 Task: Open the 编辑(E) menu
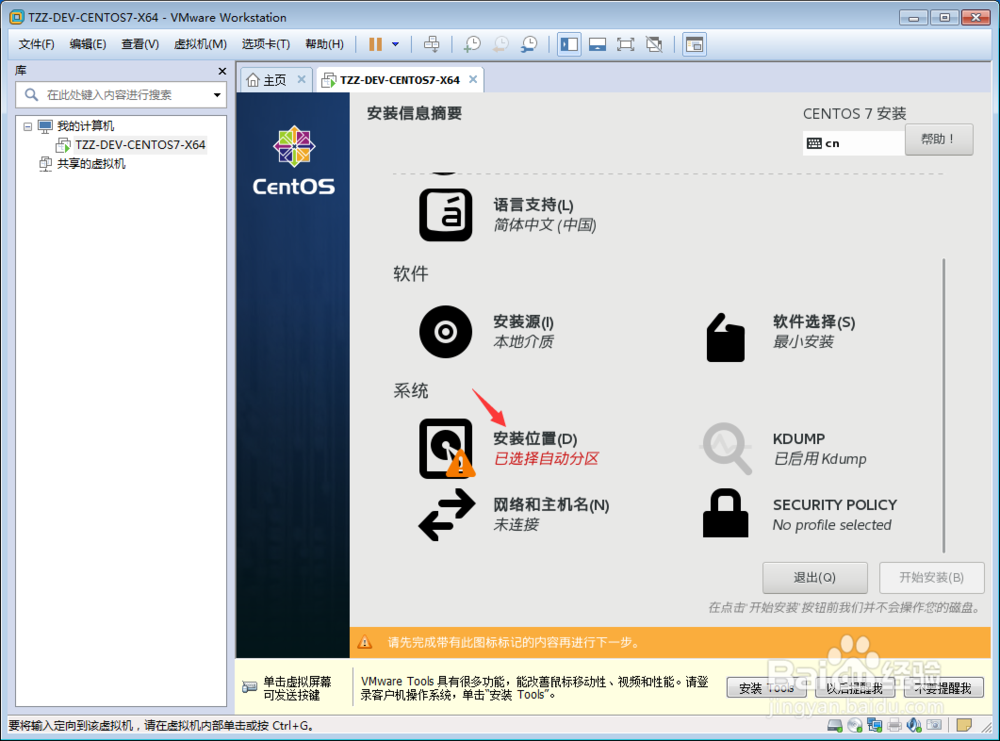point(88,44)
